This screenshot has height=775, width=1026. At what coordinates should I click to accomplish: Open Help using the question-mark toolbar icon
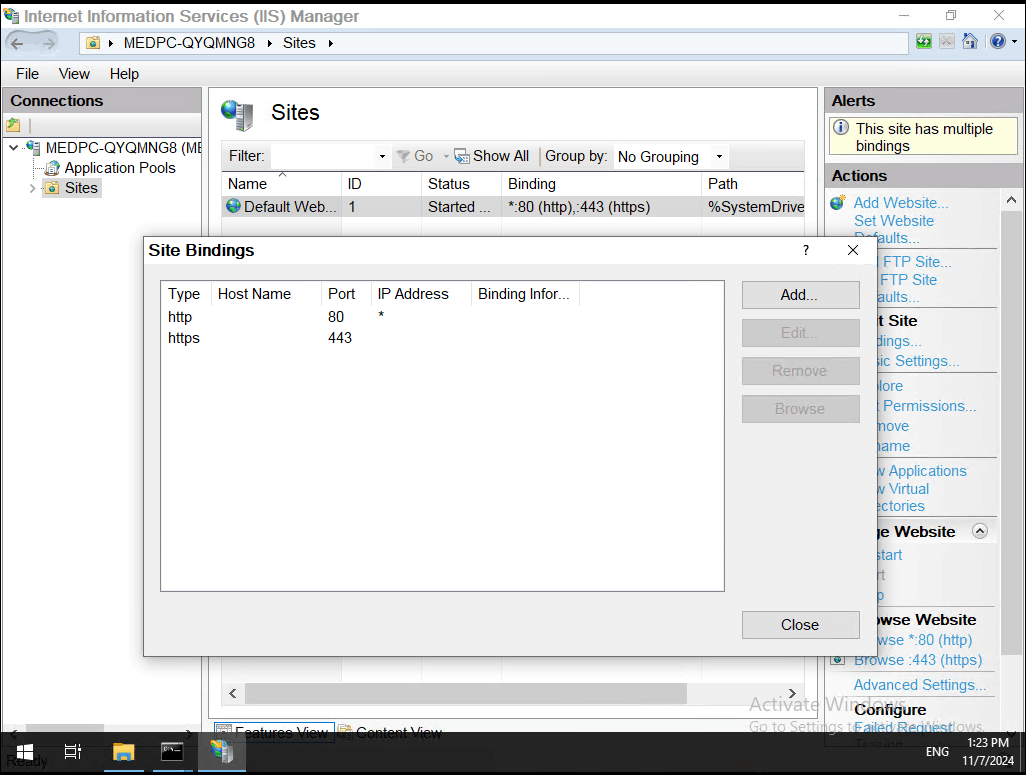[x=999, y=41]
